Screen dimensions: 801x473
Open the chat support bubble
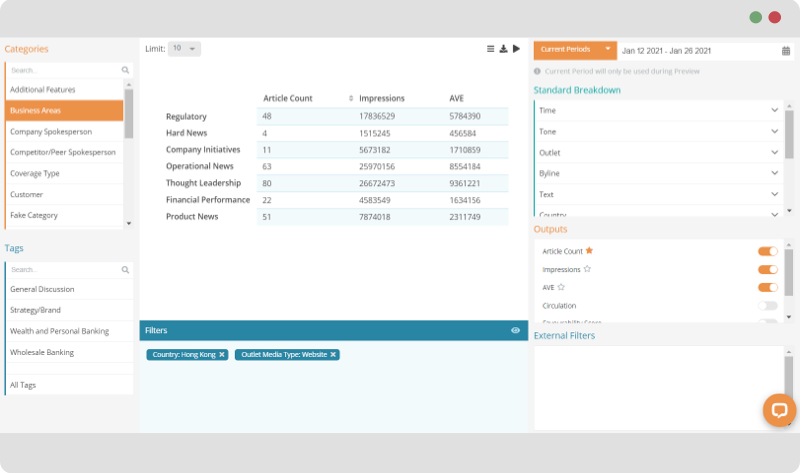point(779,410)
